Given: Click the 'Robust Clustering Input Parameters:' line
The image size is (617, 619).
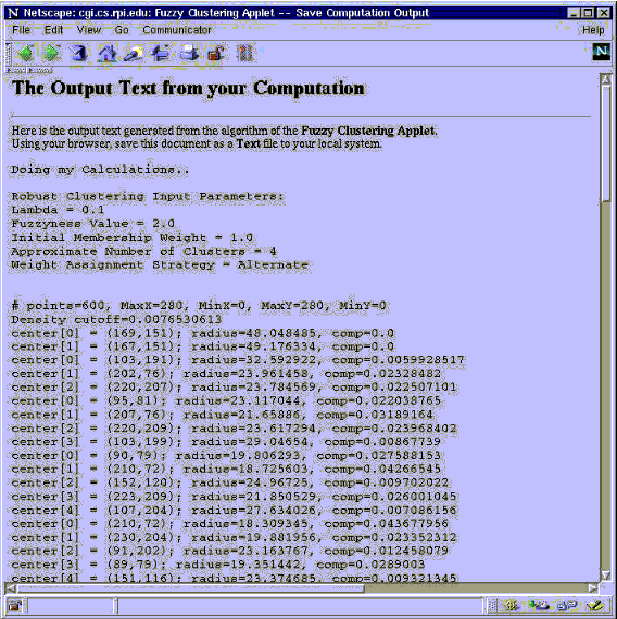Looking at the screenshot, I should tap(148, 196).
